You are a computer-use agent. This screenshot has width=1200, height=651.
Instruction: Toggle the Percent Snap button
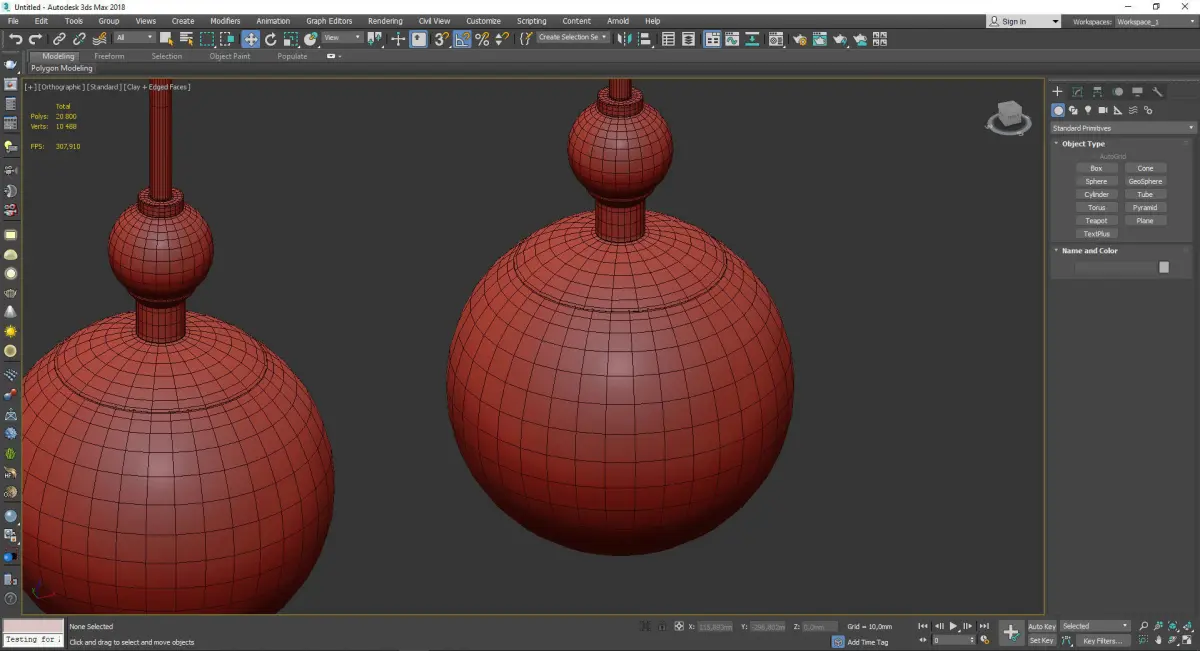point(482,39)
